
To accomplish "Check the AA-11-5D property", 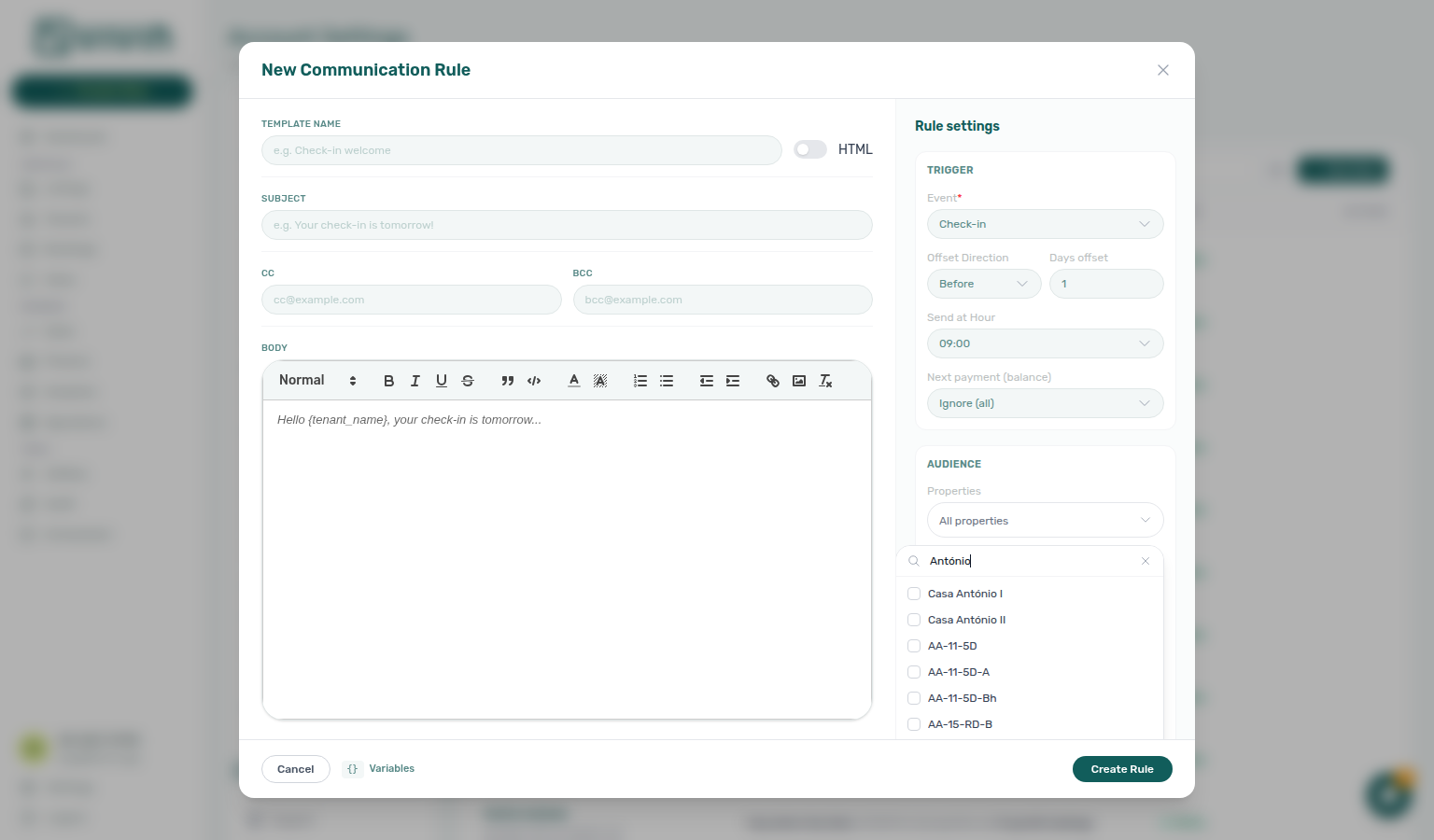I will point(914,646).
